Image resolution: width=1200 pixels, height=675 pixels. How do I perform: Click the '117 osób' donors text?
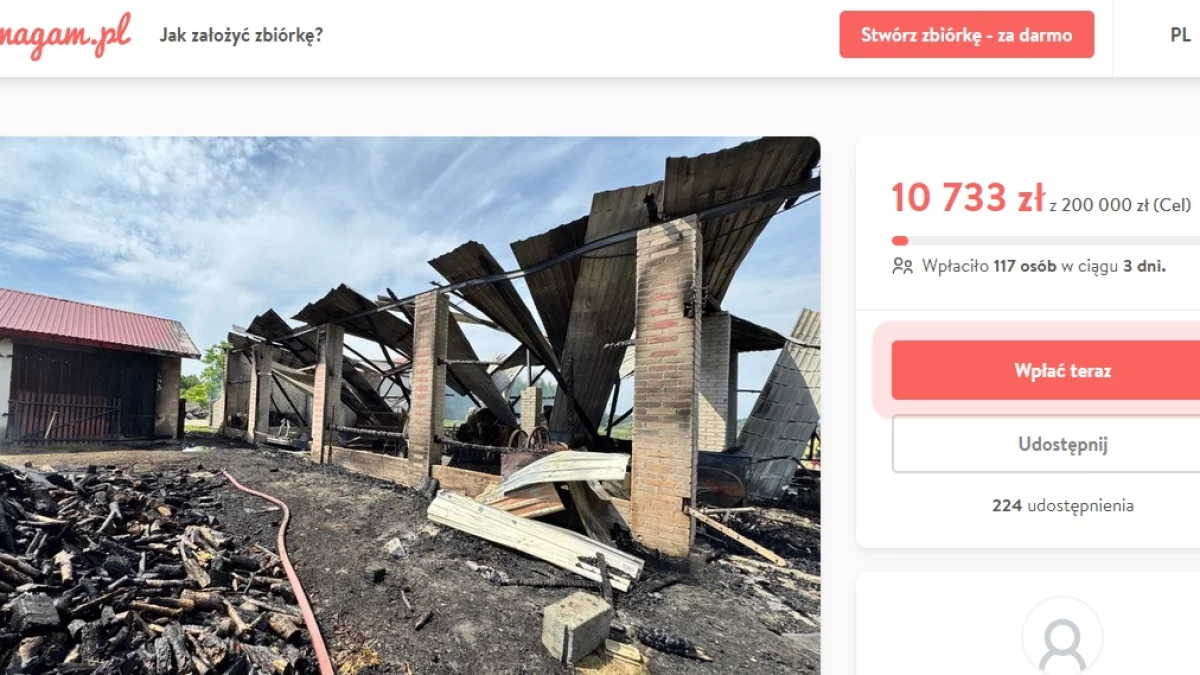tap(1025, 266)
